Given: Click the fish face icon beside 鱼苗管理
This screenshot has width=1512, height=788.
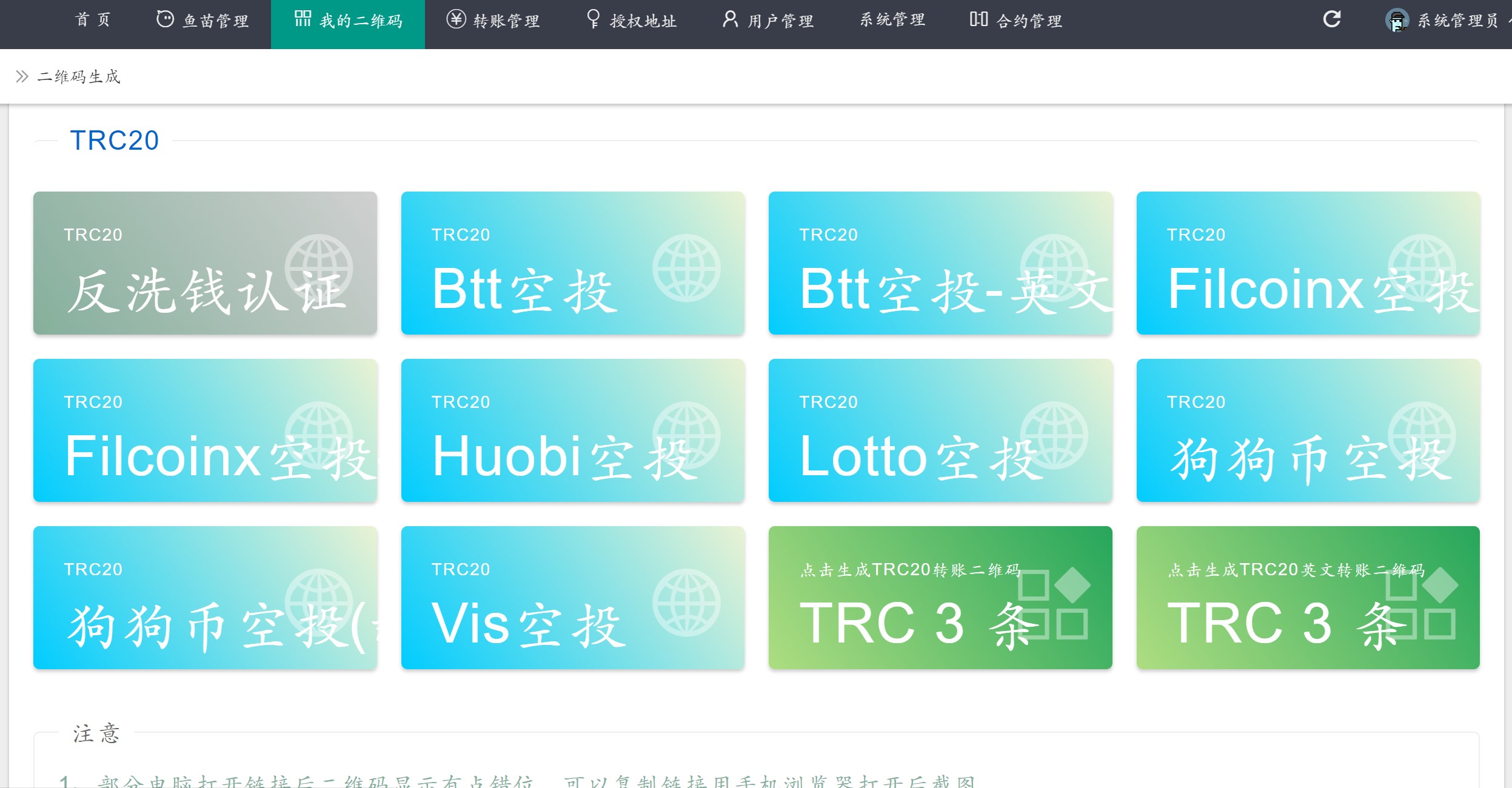Looking at the screenshot, I should [x=165, y=19].
